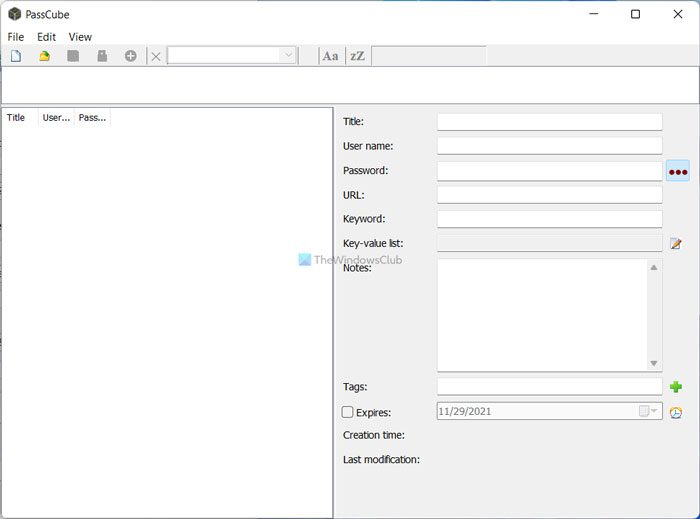
Task: Click the Key-value list field
Action: 549,244
